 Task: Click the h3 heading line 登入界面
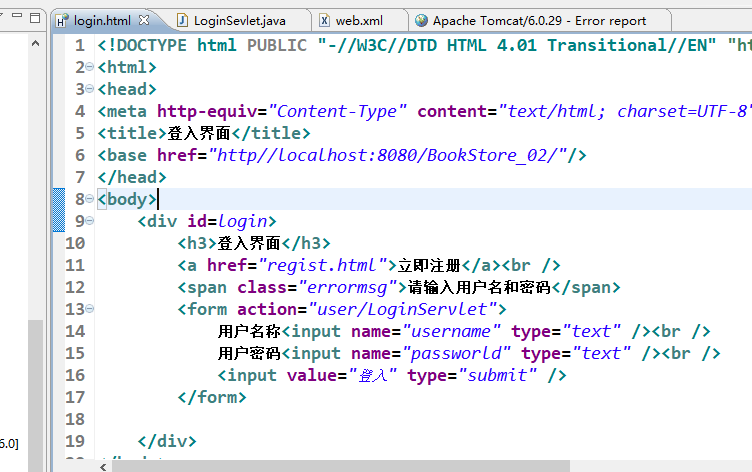(254, 243)
